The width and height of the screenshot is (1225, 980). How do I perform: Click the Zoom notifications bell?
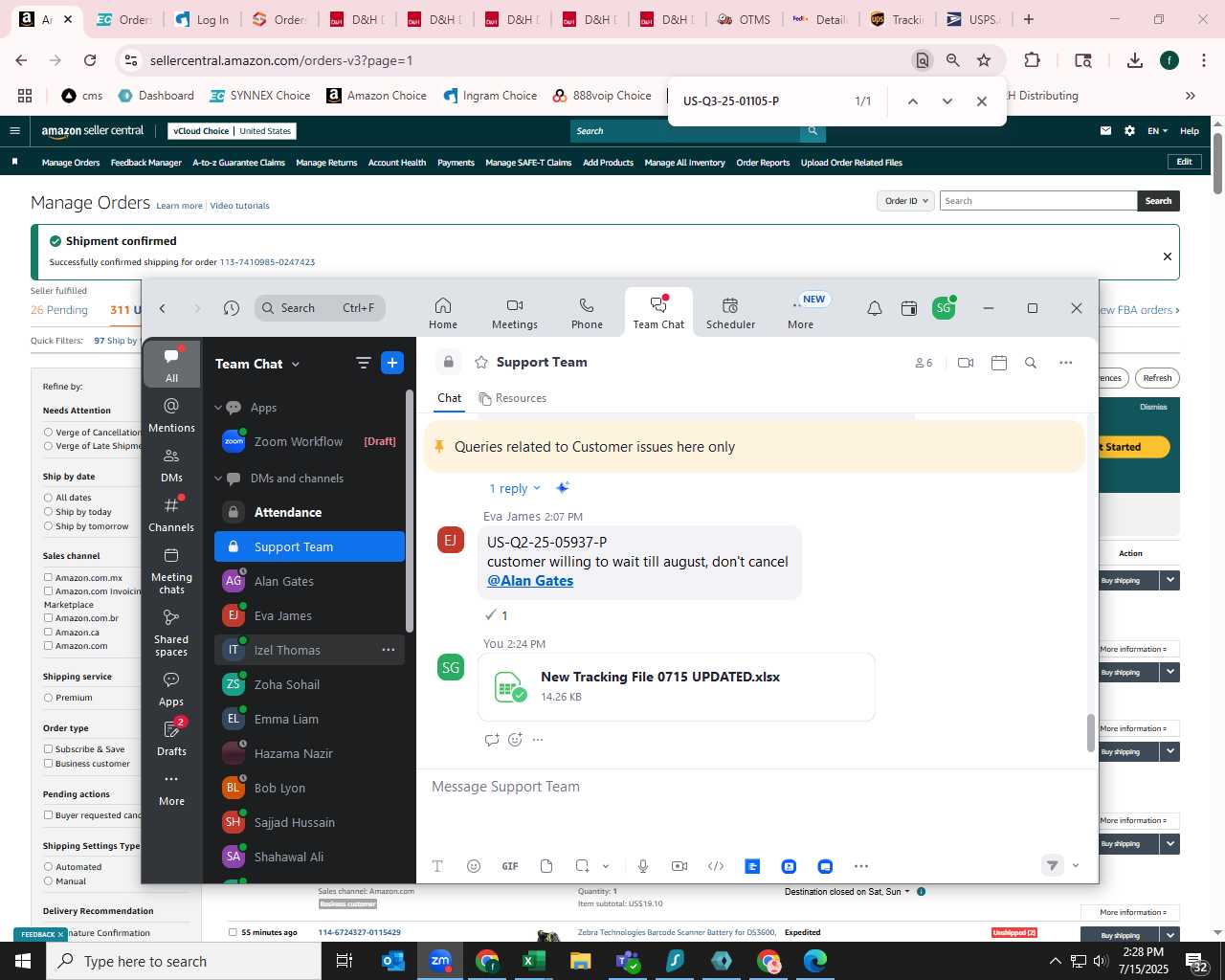[875, 308]
